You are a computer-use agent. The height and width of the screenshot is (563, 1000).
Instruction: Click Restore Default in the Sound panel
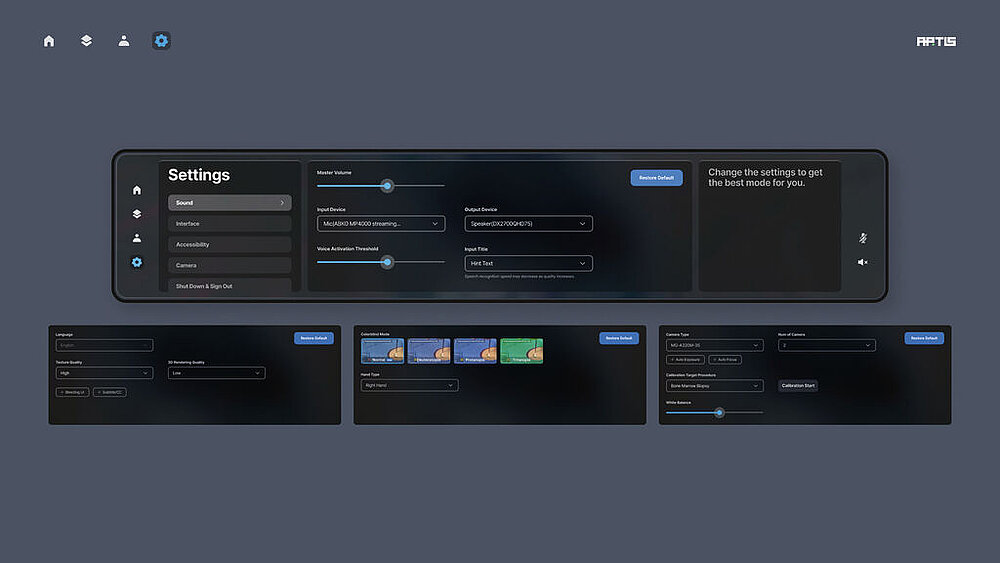coord(656,178)
